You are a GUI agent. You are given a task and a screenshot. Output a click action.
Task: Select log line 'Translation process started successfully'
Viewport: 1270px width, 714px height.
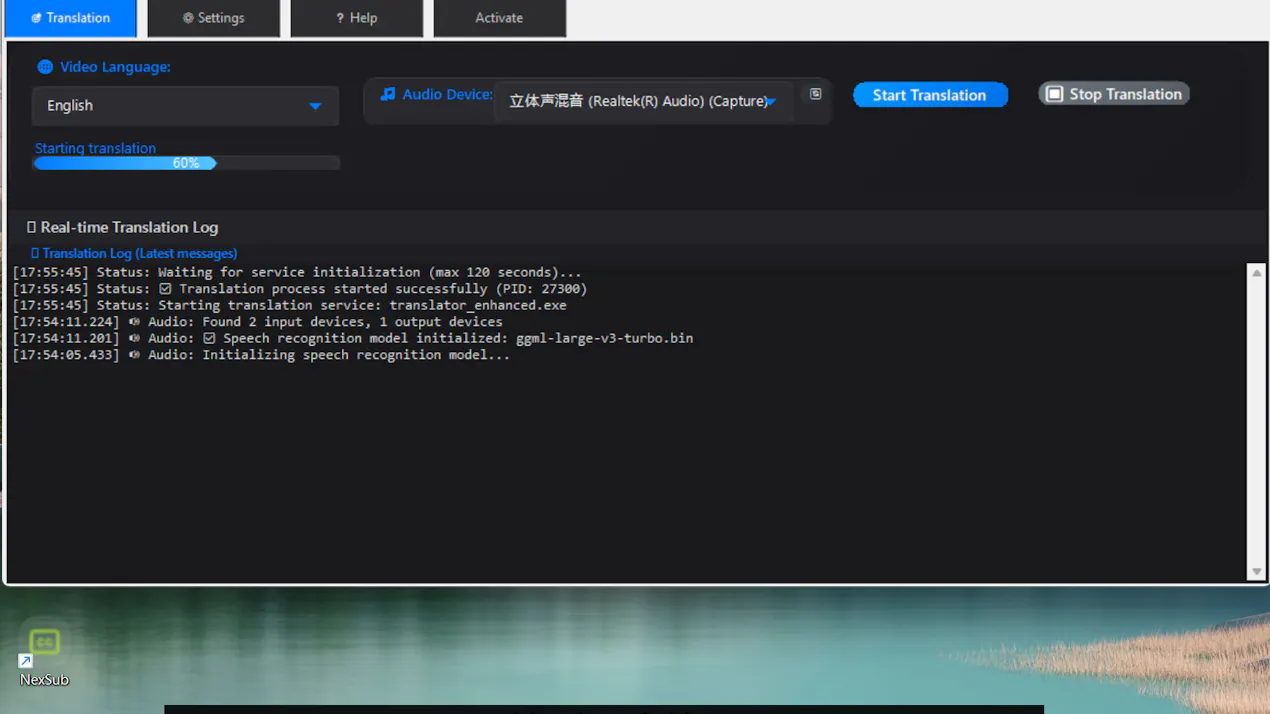(300, 289)
